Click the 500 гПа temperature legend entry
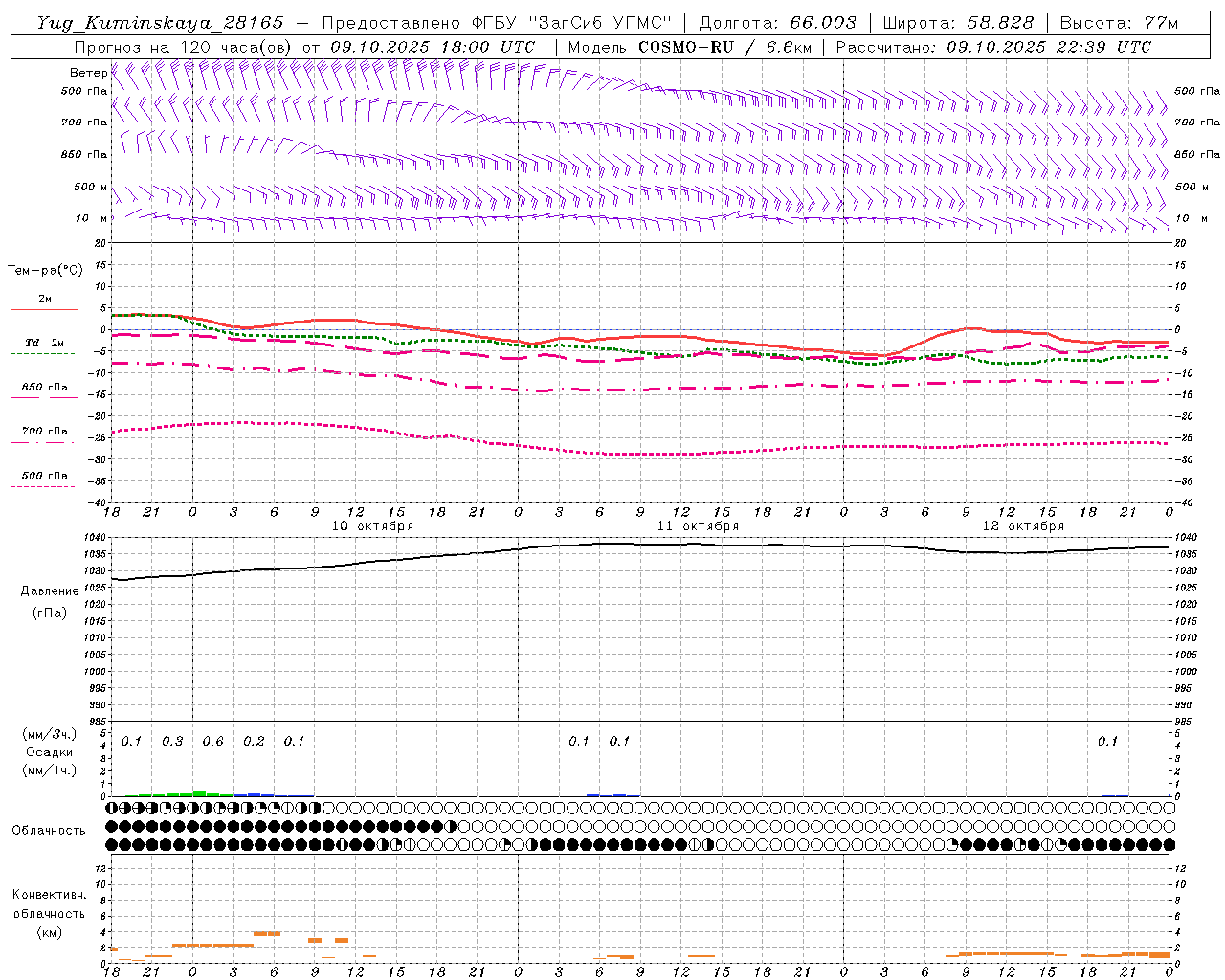Viewport: 1225px width, 980px height. tap(44, 476)
